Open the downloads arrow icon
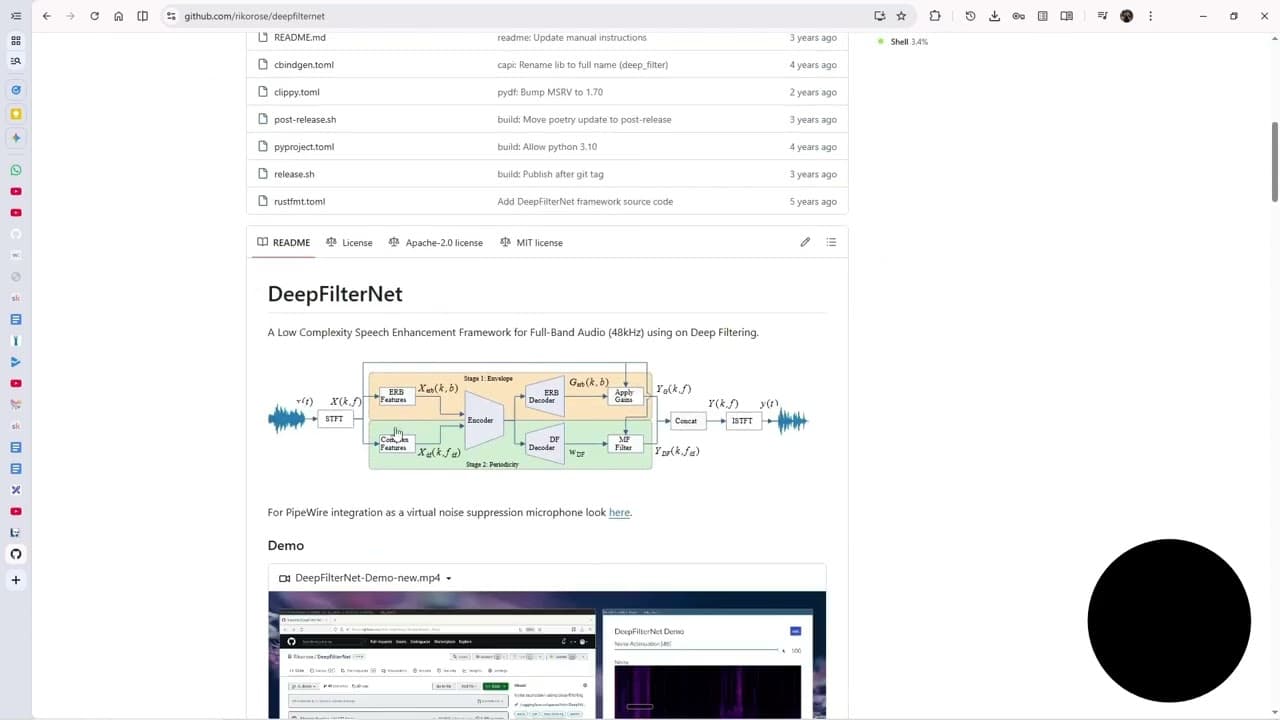The width and height of the screenshot is (1280, 720). (x=994, y=16)
